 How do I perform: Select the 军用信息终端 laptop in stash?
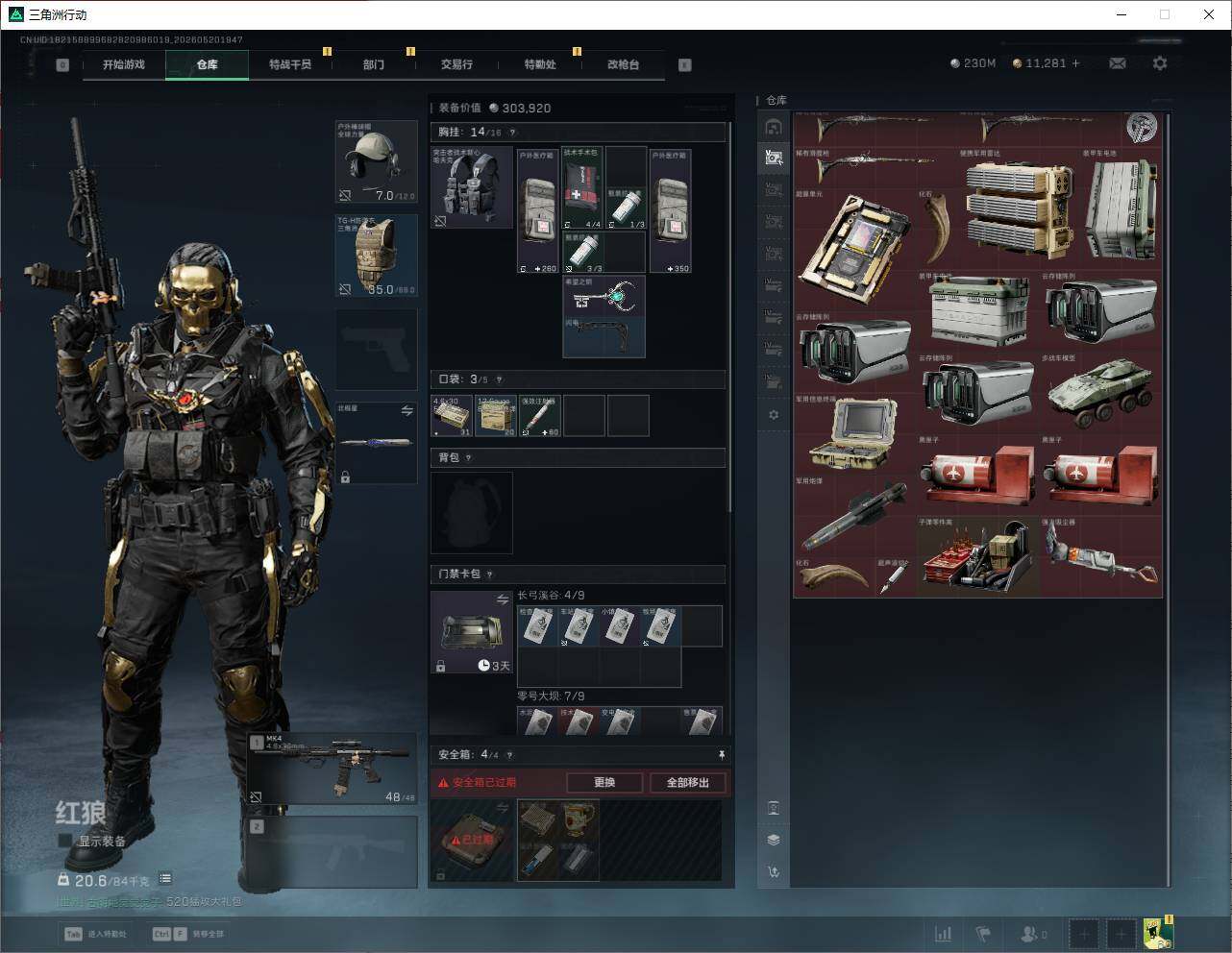click(x=854, y=433)
